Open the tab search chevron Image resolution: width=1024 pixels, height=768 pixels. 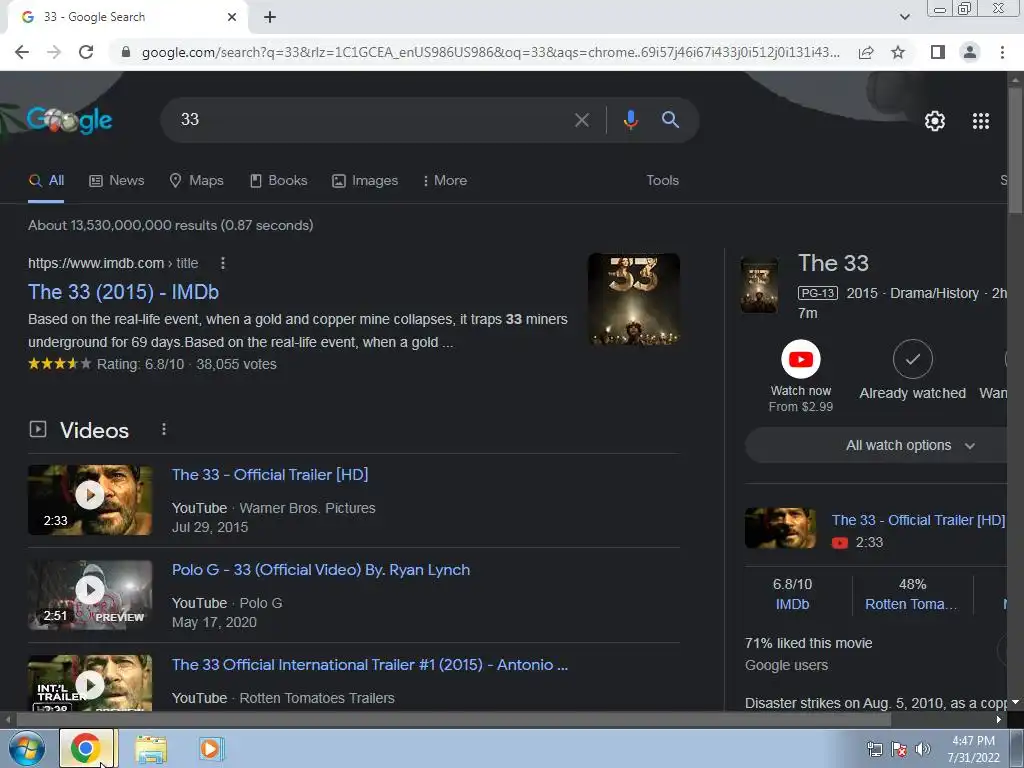click(904, 17)
